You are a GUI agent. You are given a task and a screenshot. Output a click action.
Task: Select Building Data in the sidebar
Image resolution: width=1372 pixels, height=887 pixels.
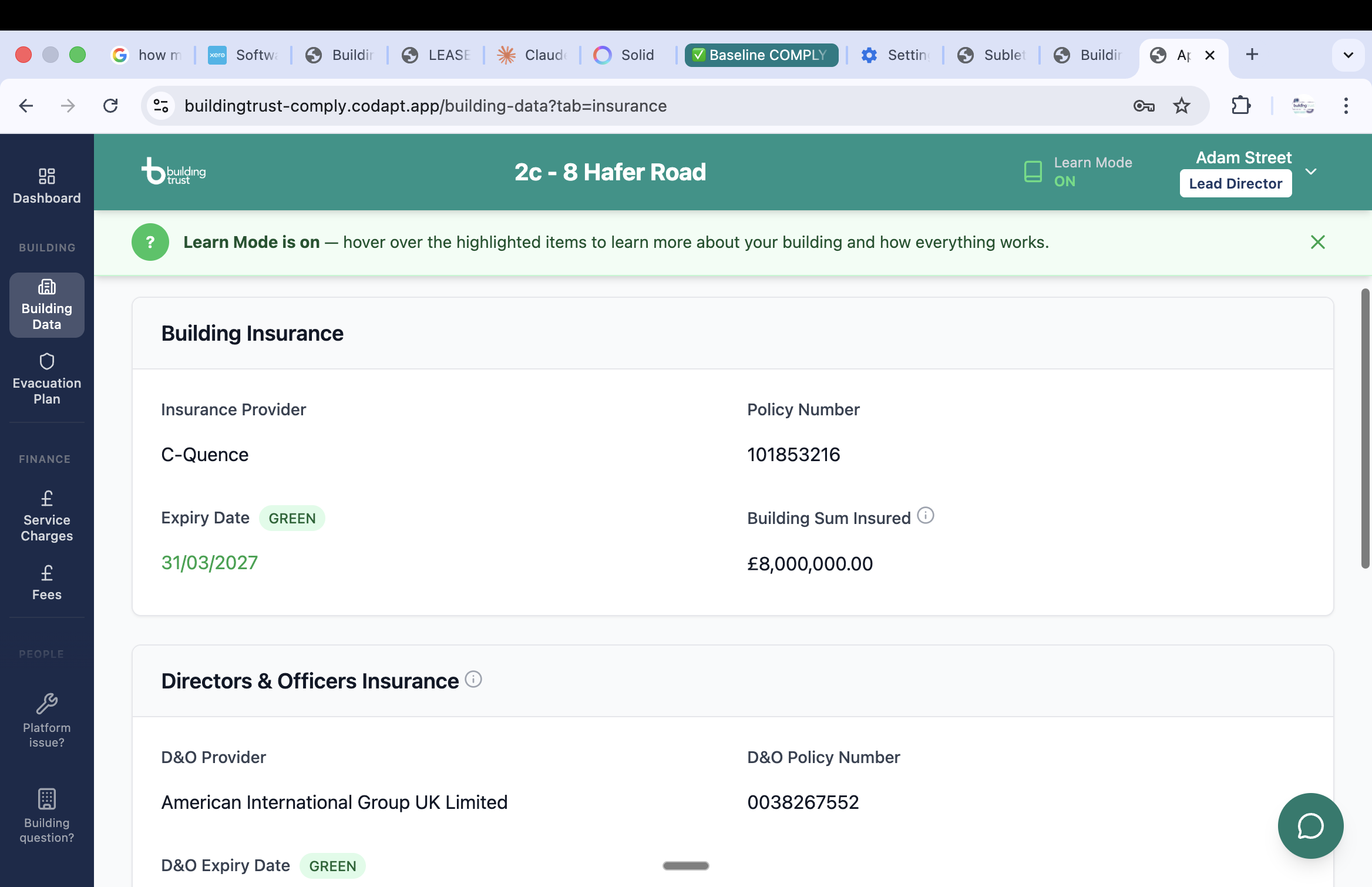(x=46, y=305)
